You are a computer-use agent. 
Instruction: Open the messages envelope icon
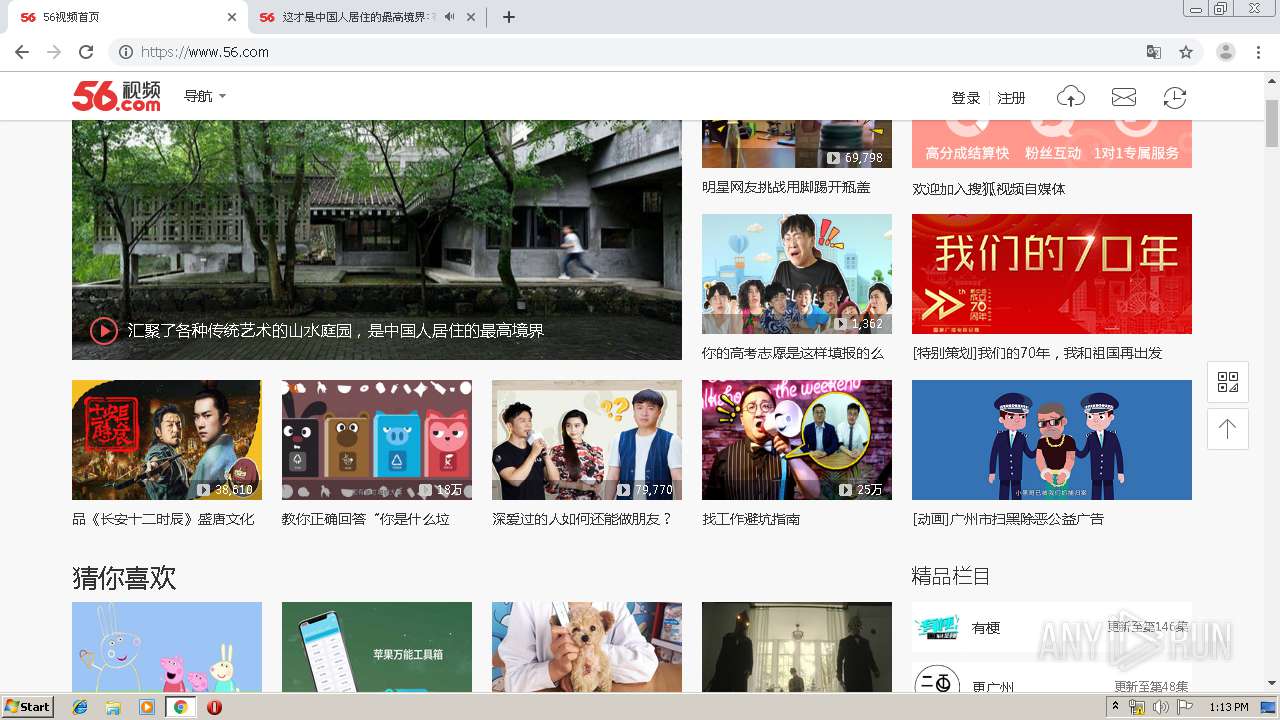[1124, 97]
